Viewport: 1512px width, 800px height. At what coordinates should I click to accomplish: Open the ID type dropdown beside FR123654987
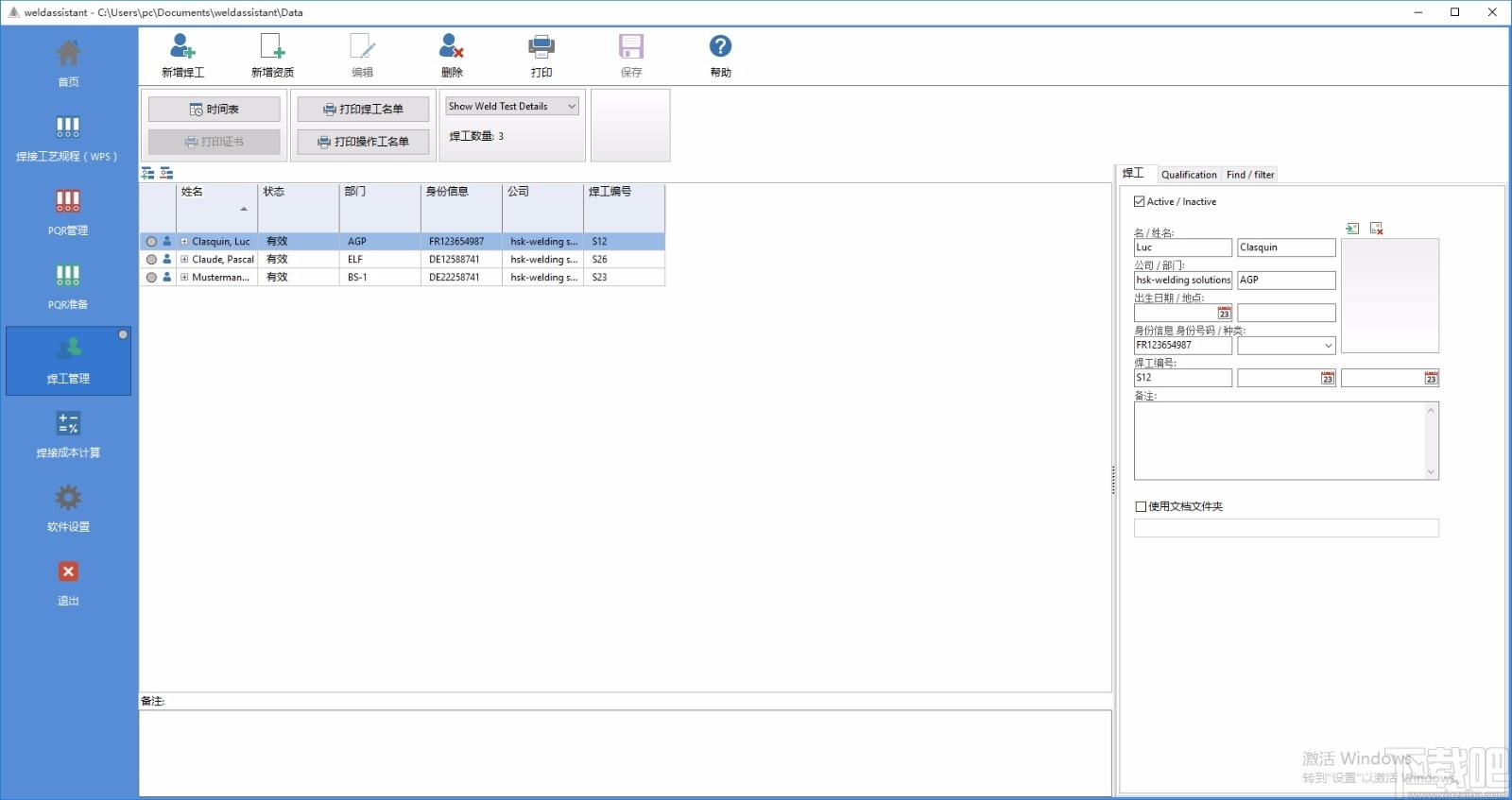coord(1286,346)
